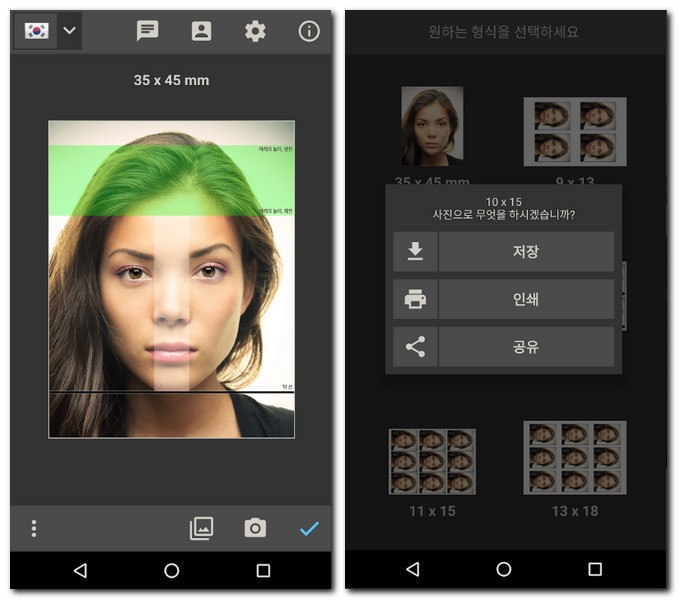Tap 인쇄 to print the photo
This screenshot has width=679, height=600.
pos(525,299)
